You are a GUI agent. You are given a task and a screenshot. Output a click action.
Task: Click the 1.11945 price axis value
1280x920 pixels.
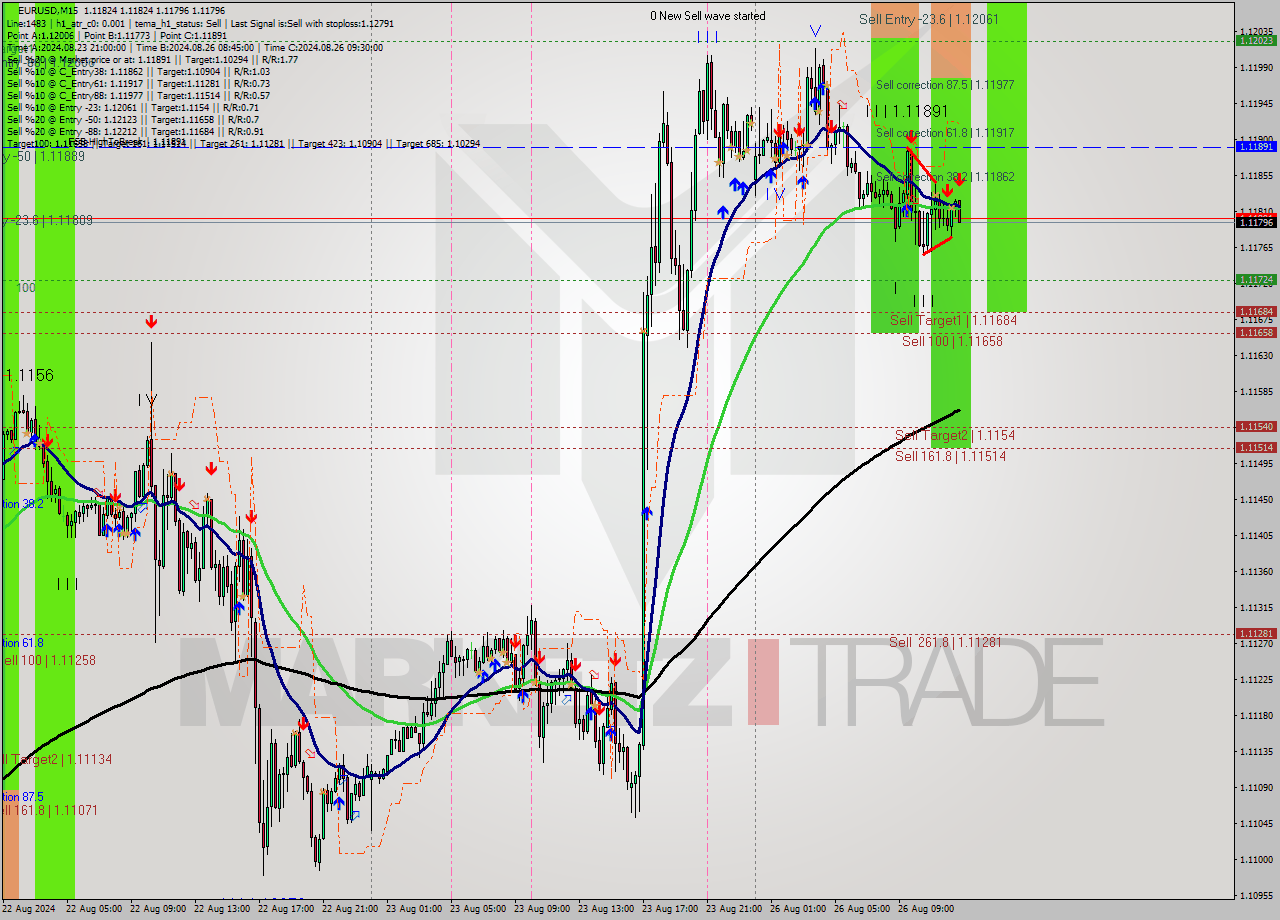(x=1256, y=104)
